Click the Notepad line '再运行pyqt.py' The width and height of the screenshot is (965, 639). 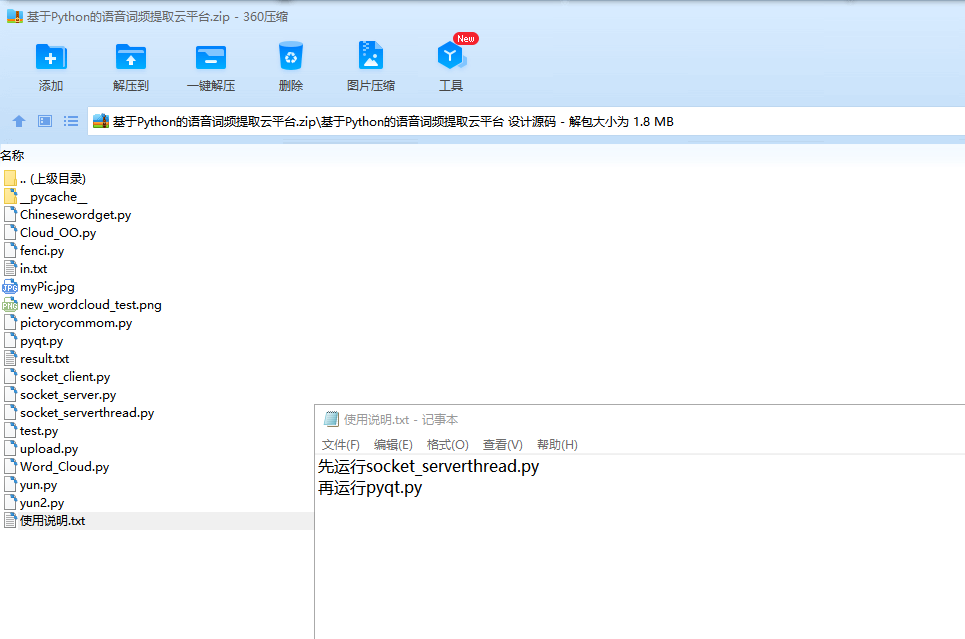[370, 488]
